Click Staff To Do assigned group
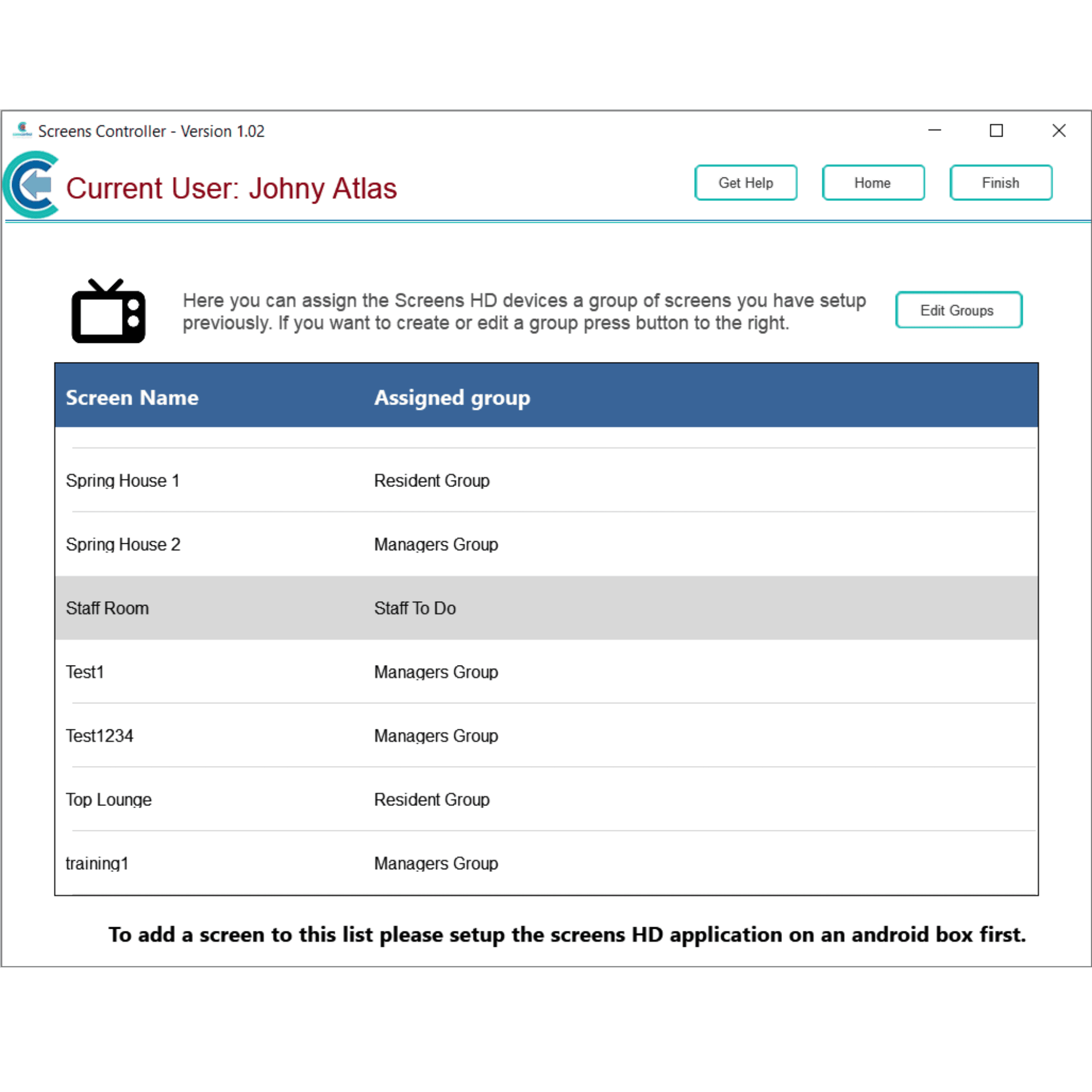Image resolution: width=1092 pixels, height=1092 pixels. pos(415,608)
